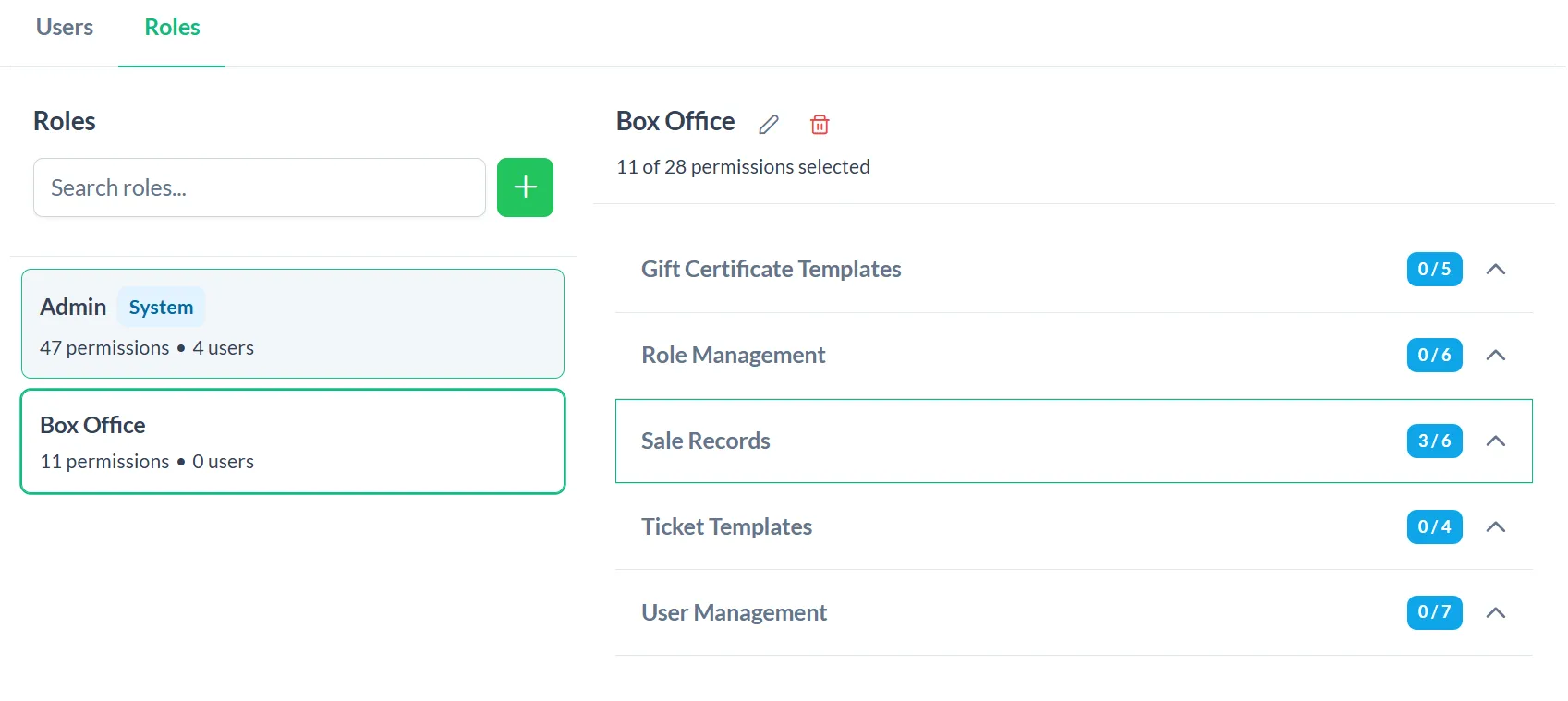Screen dimensions: 1568x701
Task: Click '11 permissions • 0 users' text
Action: (147, 462)
